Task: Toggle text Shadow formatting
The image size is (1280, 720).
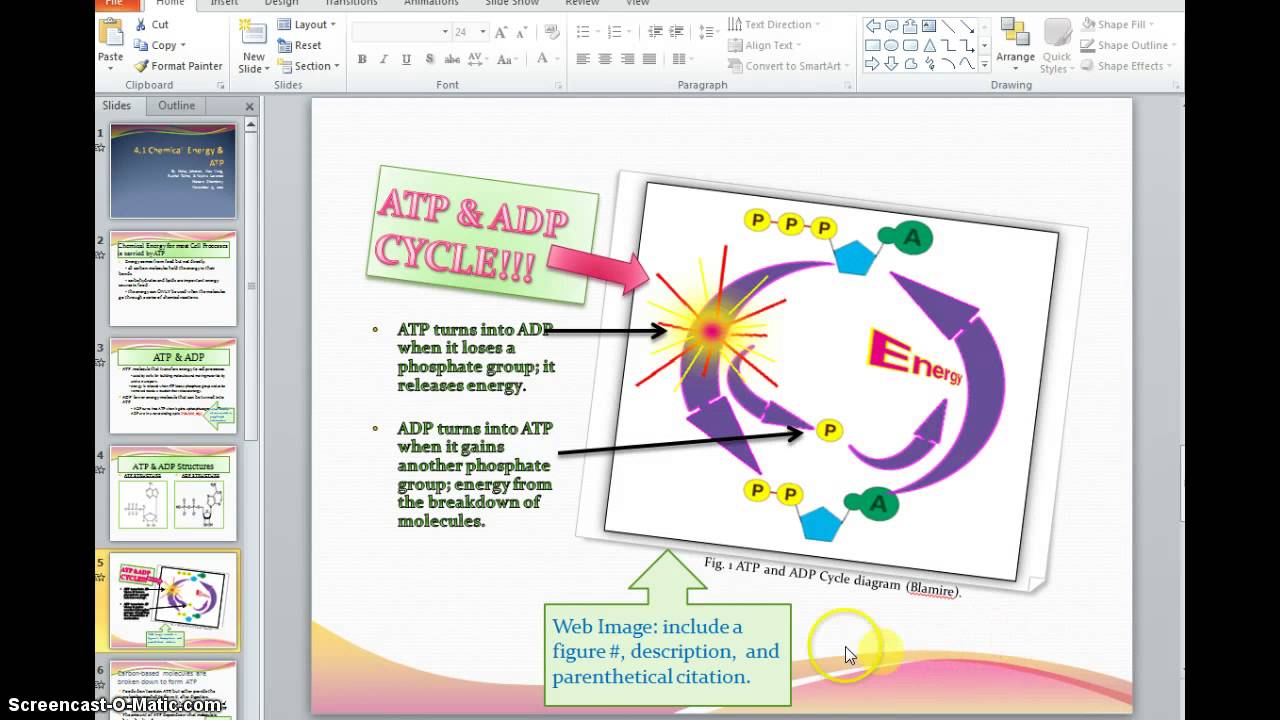Action: click(428, 60)
